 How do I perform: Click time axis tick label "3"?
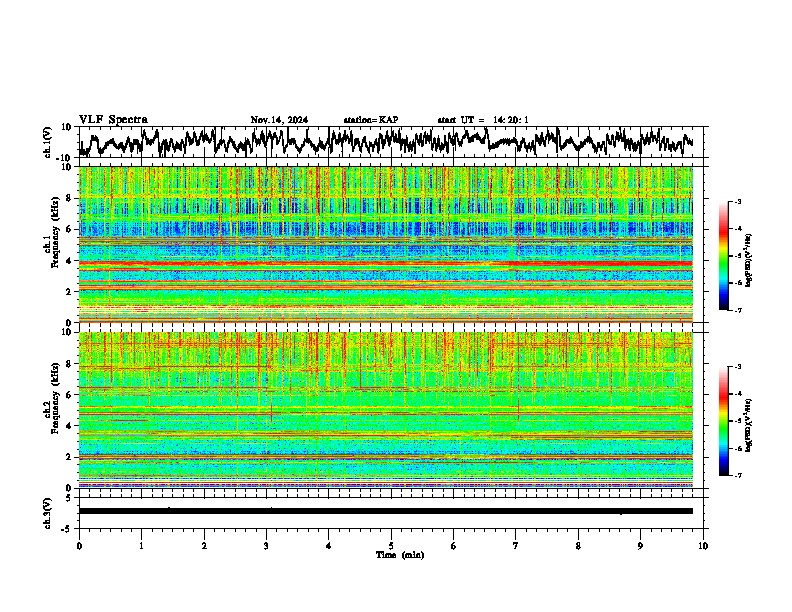click(x=266, y=546)
